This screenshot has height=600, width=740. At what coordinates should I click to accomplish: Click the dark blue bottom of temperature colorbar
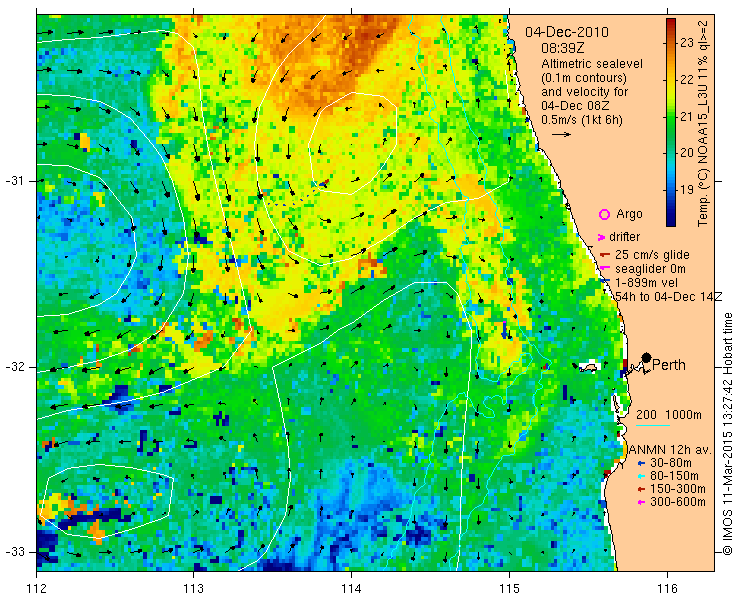click(671, 222)
